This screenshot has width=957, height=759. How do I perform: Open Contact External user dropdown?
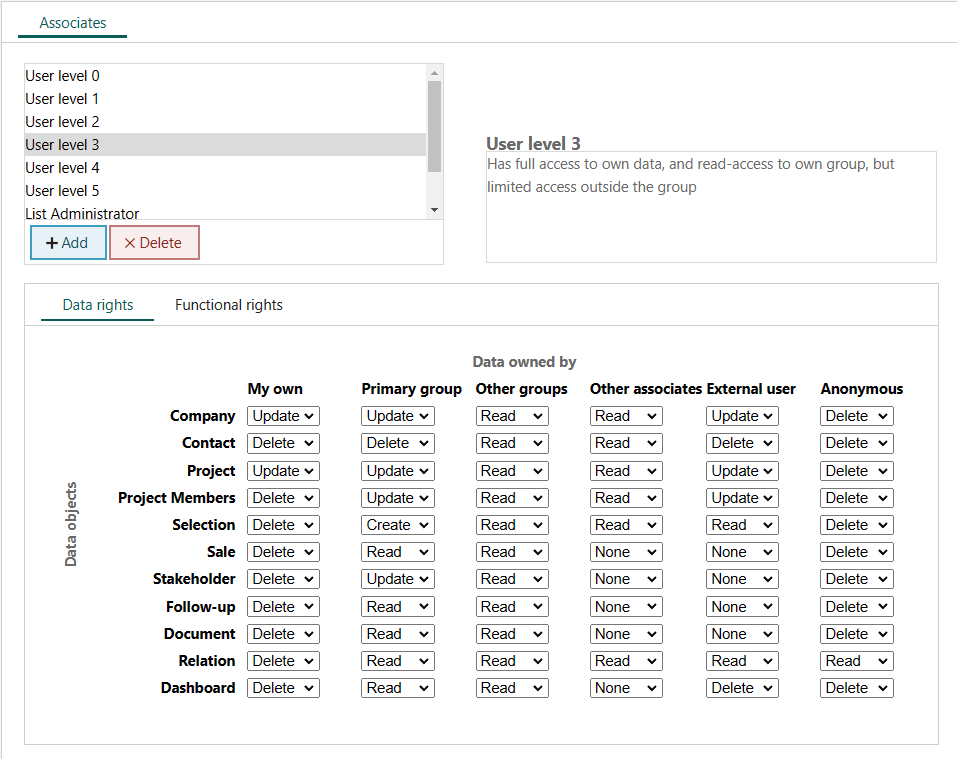click(742, 443)
